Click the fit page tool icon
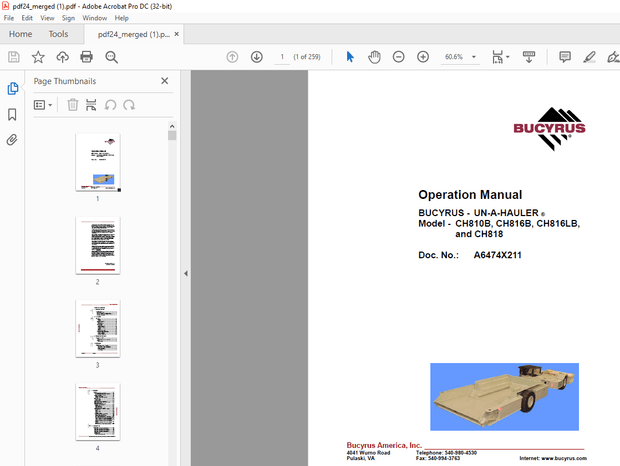This screenshot has width=620, height=466. coord(497,57)
